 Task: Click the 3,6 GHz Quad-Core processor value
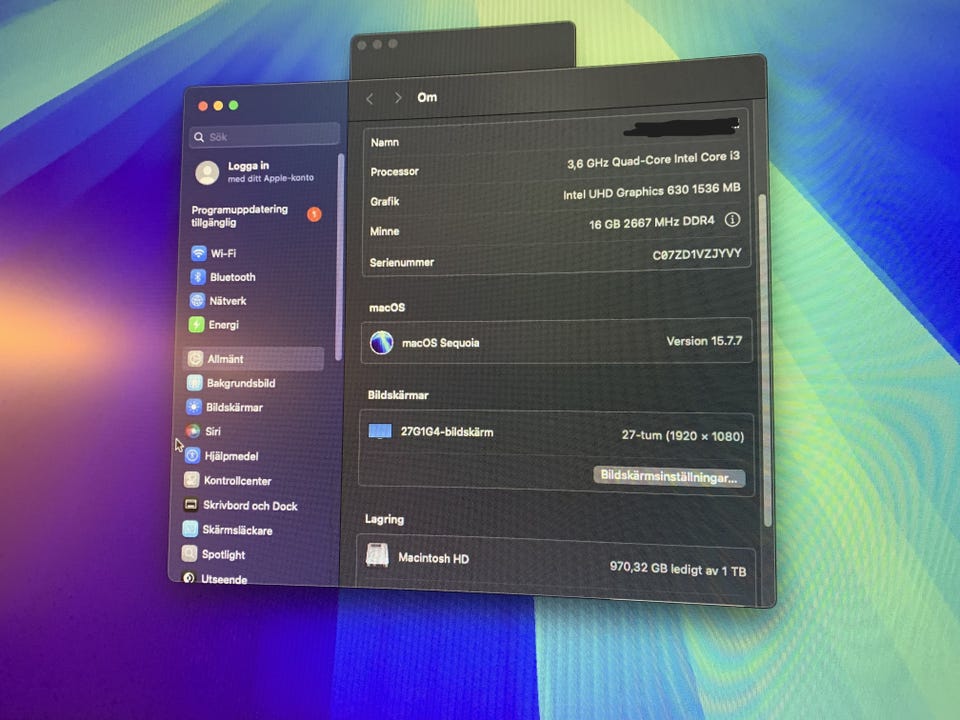pos(653,160)
